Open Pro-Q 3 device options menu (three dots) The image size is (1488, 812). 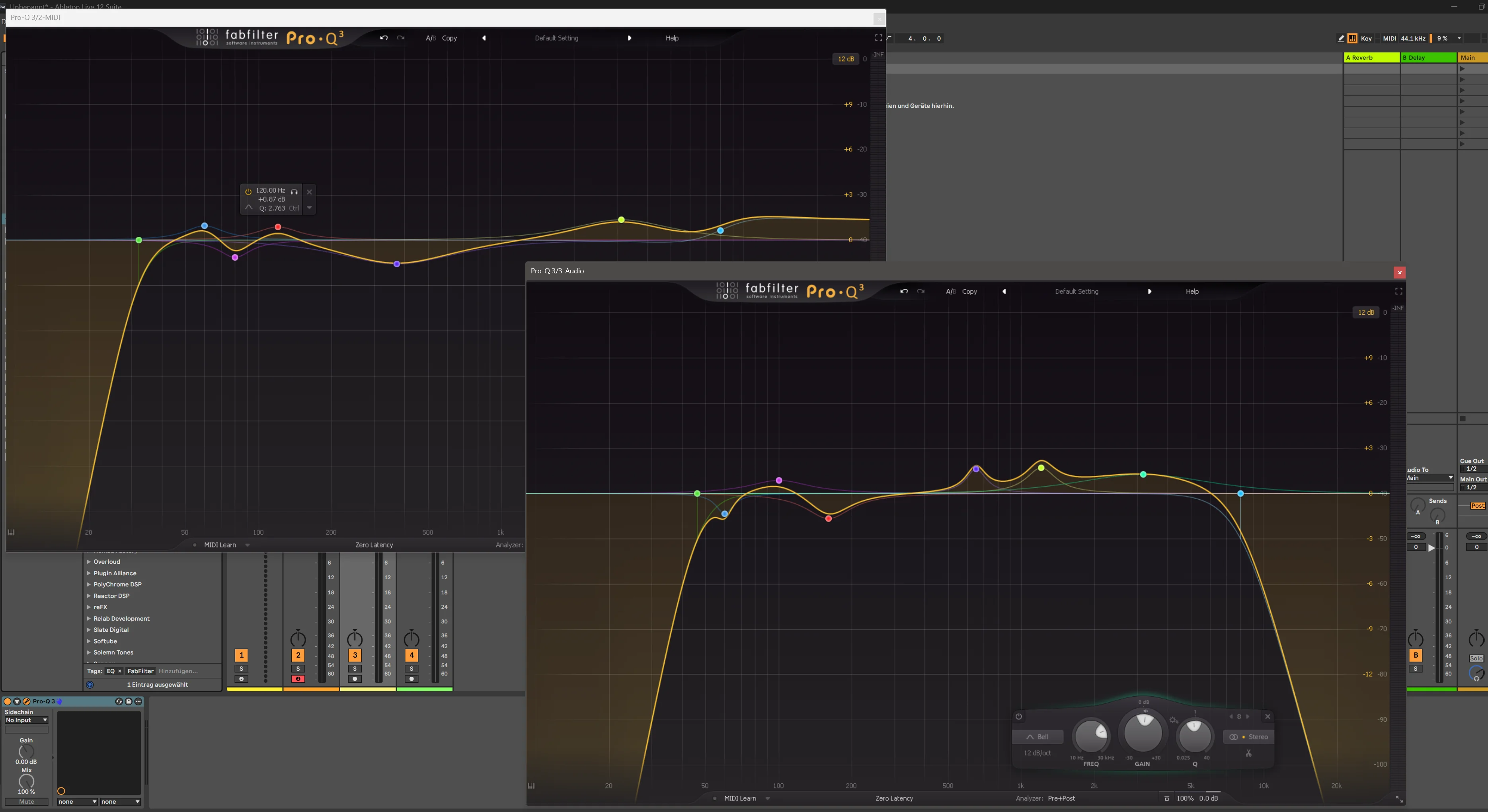(138, 701)
